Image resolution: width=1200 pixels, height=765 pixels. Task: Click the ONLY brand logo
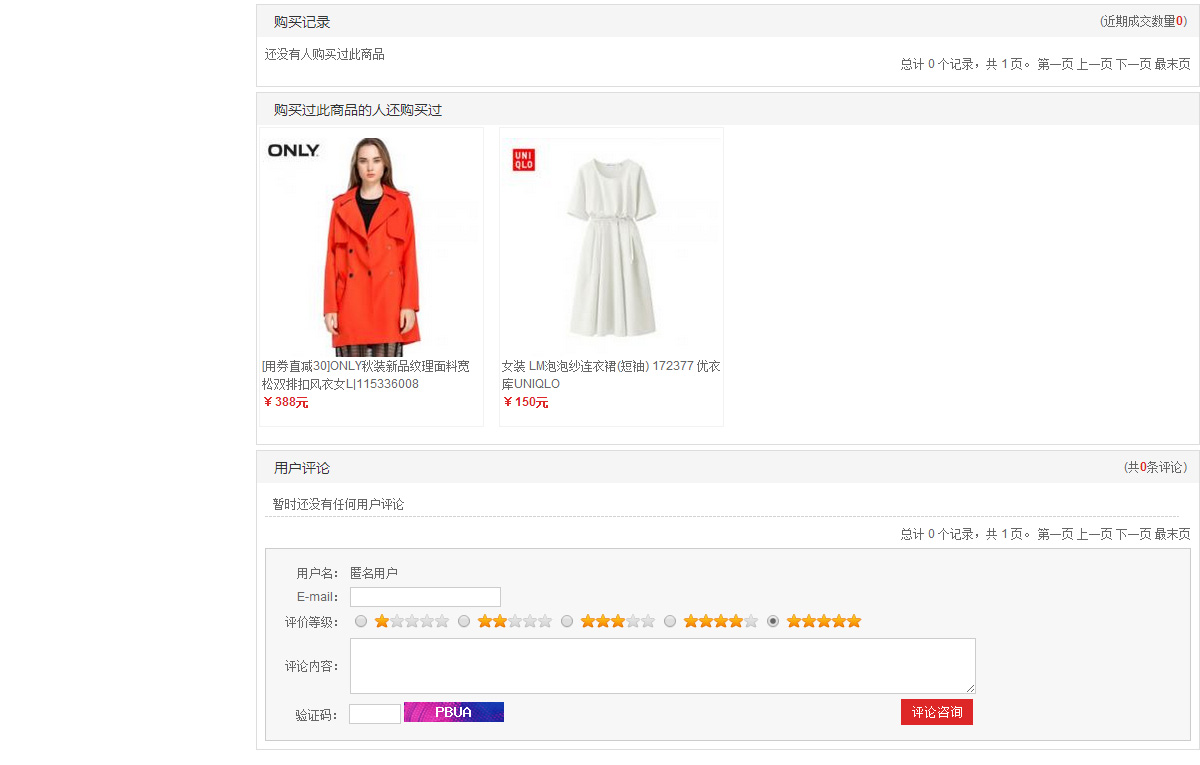click(x=293, y=151)
